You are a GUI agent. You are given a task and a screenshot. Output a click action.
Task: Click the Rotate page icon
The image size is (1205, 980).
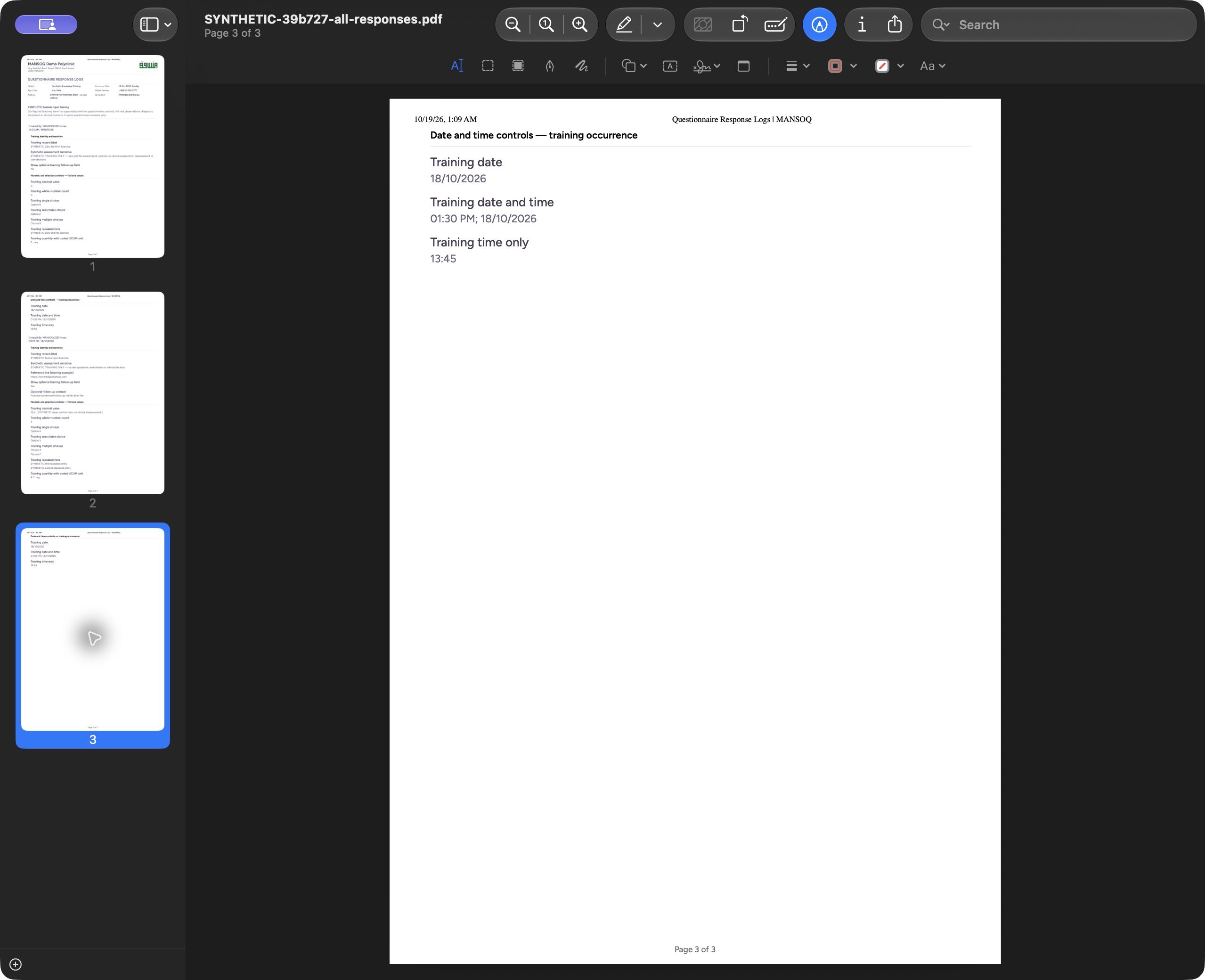point(740,24)
